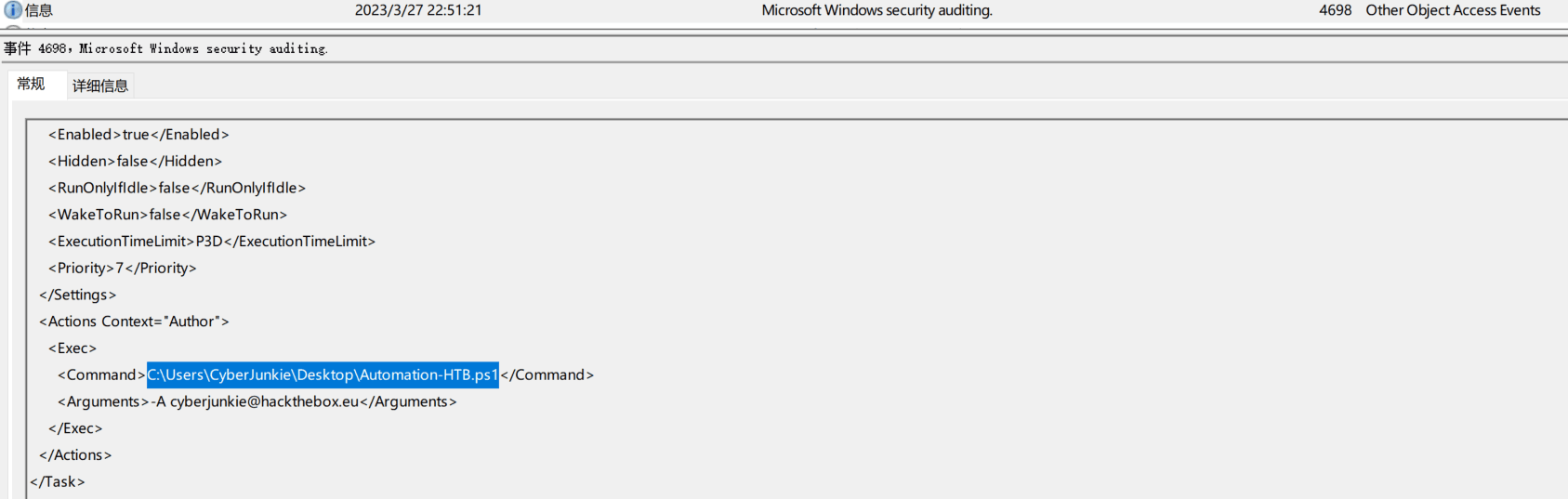This screenshot has width=1568, height=499.
Task: Click the event source in the list row
Action: 876,10
